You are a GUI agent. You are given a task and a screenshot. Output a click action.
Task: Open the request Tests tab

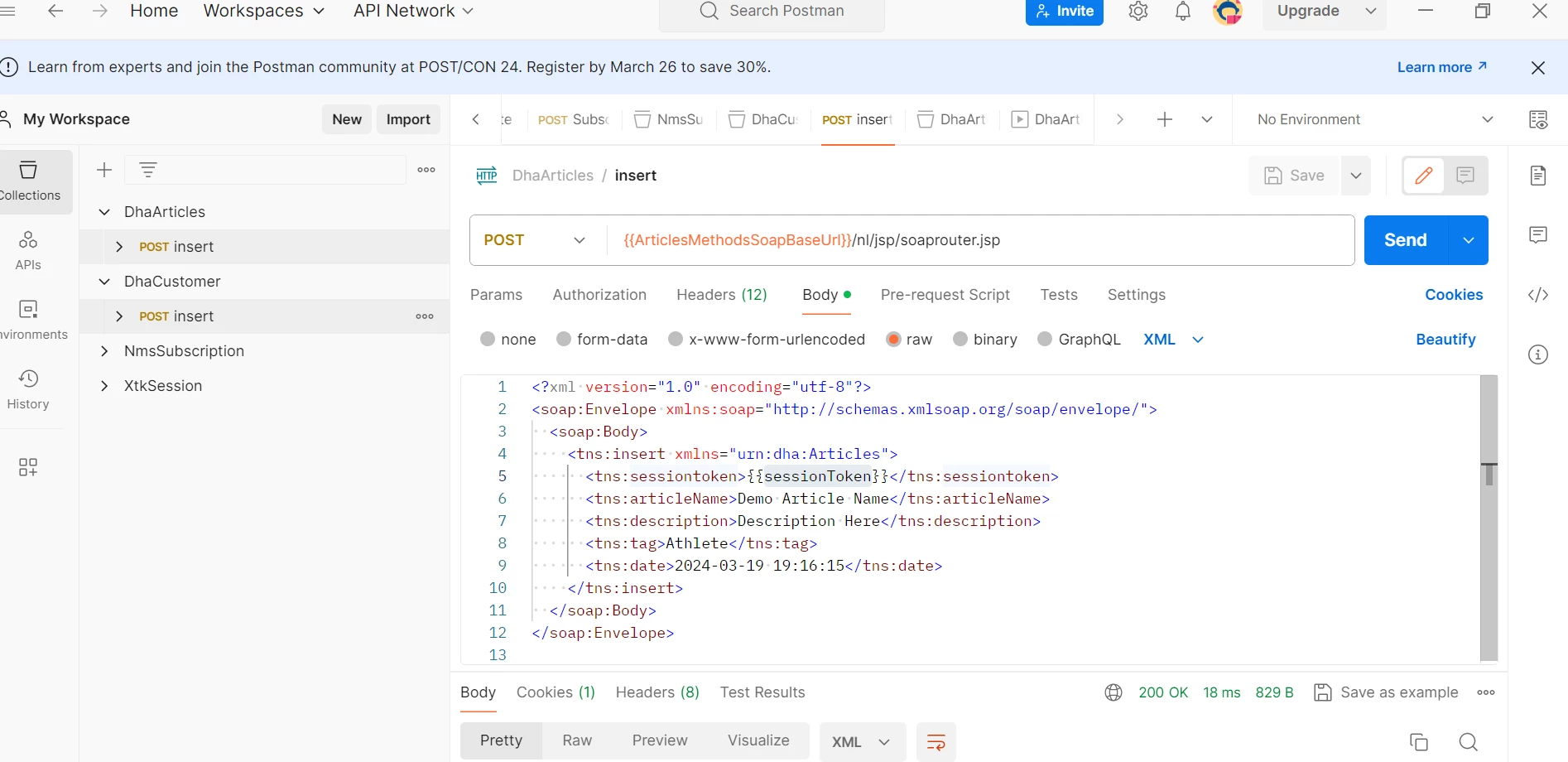pyautogui.click(x=1059, y=295)
